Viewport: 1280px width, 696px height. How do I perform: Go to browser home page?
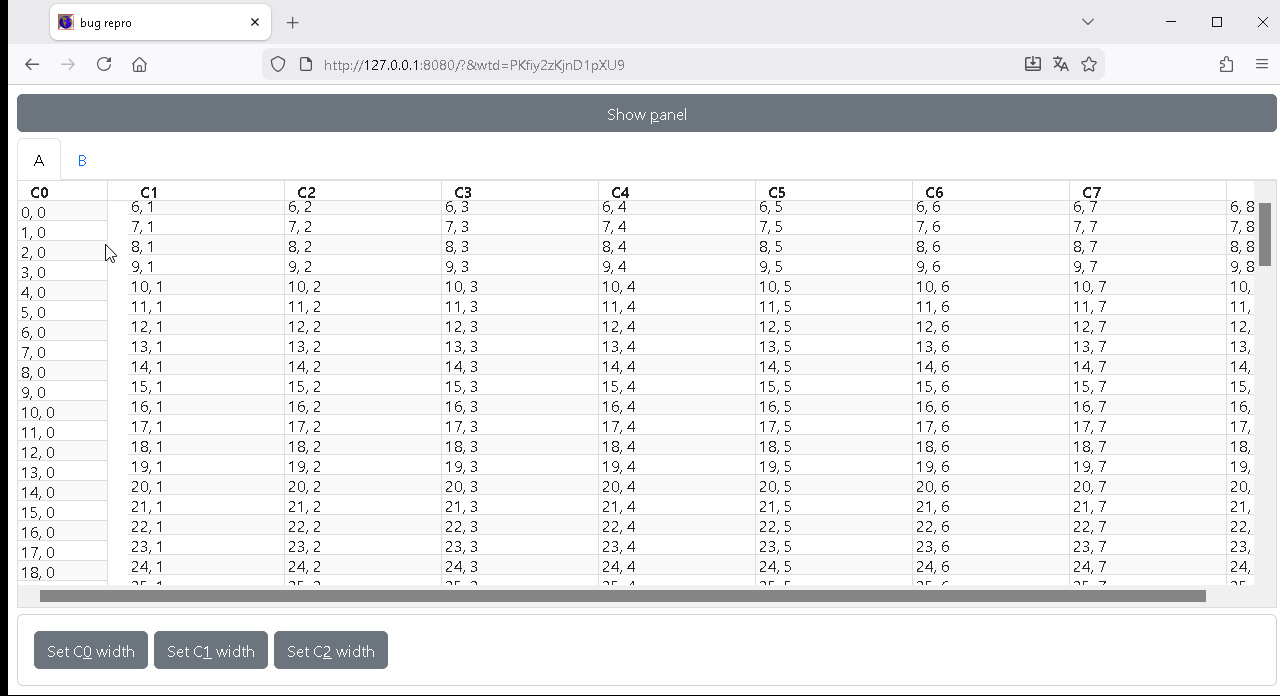coord(139,64)
